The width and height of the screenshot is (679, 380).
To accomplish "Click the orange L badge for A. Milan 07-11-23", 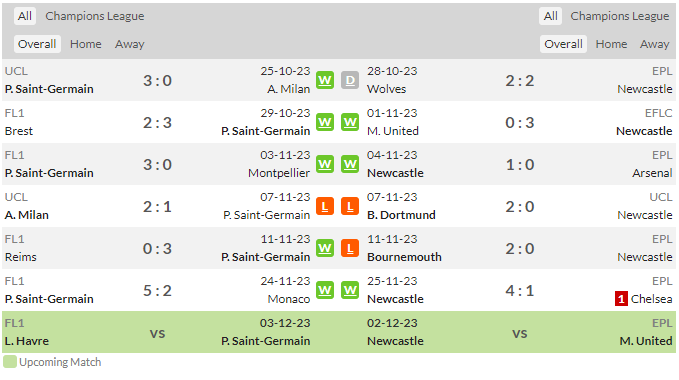I will point(325,206).
